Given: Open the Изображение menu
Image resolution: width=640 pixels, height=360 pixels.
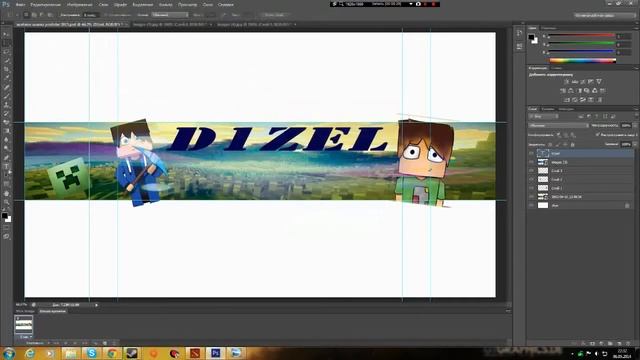Looking at the screenshot, I should click(79, 4).
